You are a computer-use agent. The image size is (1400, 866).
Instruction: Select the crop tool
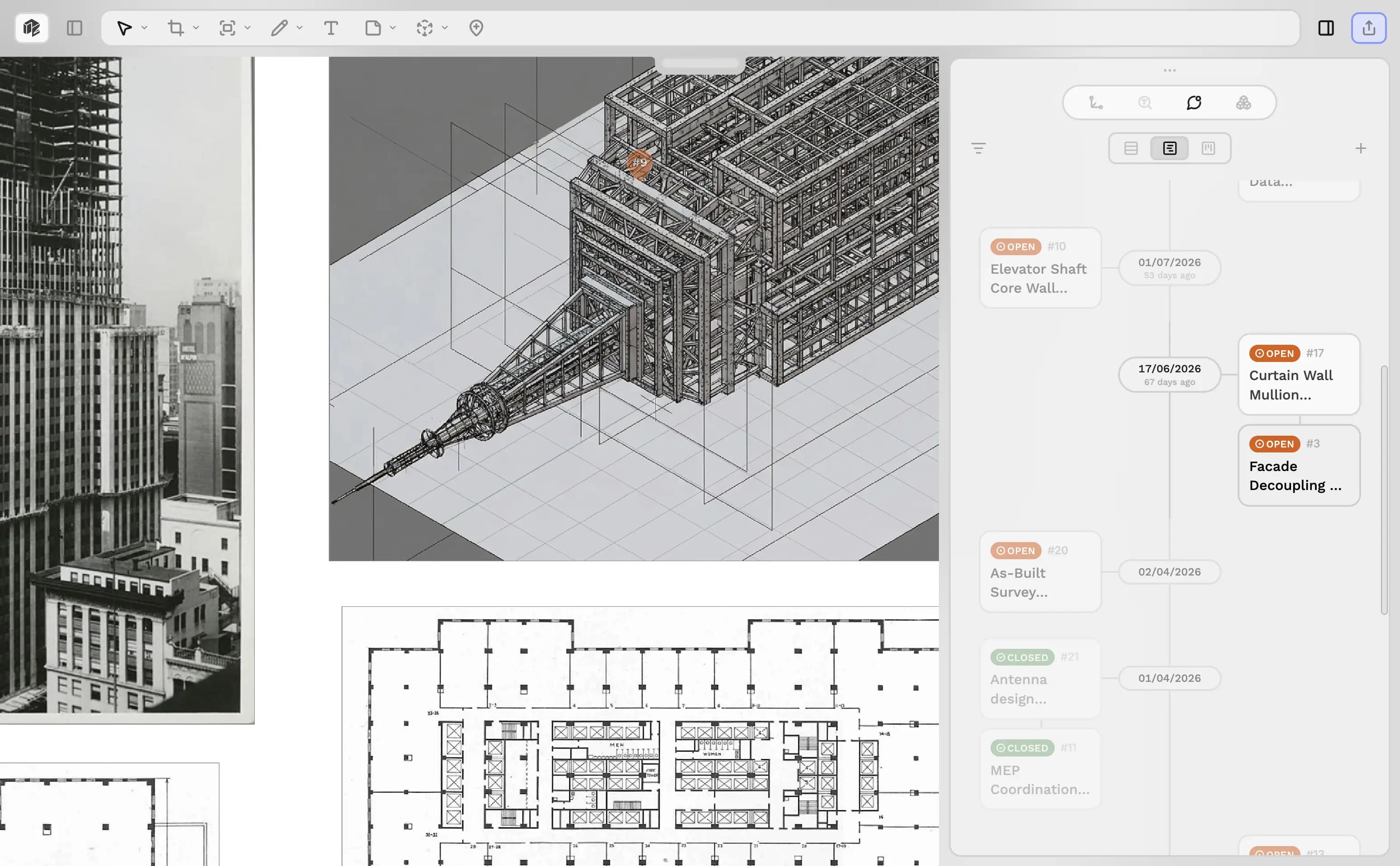176,28
